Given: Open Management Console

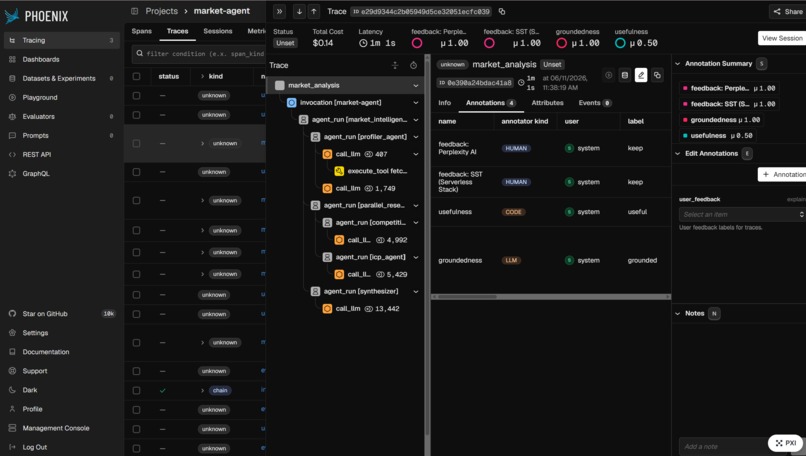Looking at the screenshot, I should (62, 428).
